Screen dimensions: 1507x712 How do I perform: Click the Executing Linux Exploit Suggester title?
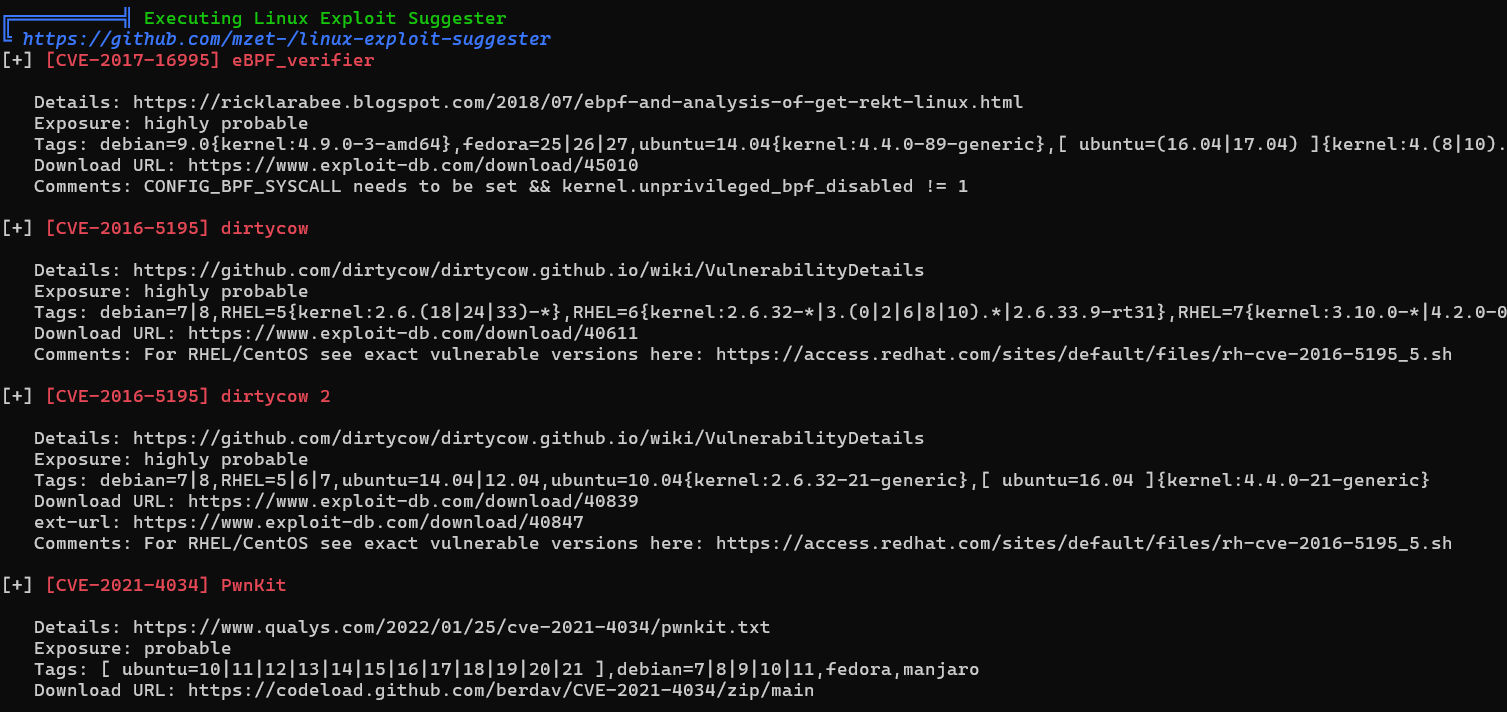(x=325, y=18)
